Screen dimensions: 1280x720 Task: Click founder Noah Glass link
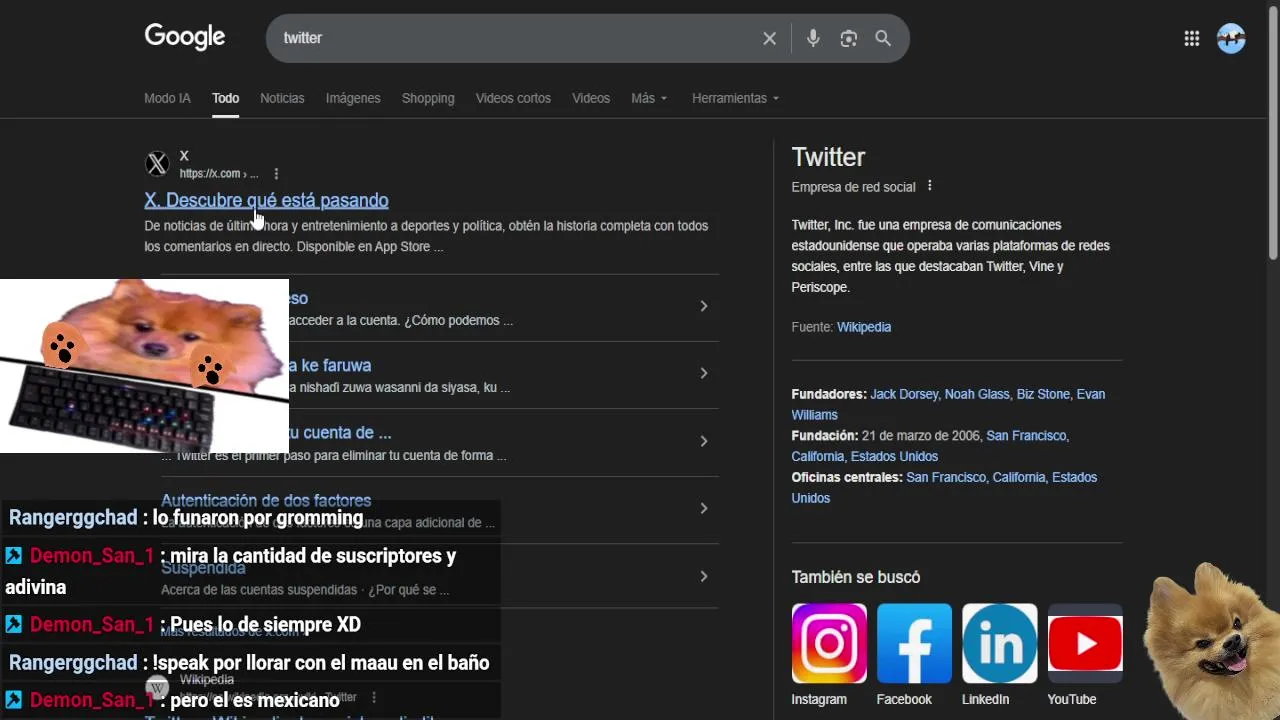coord(977,394)
